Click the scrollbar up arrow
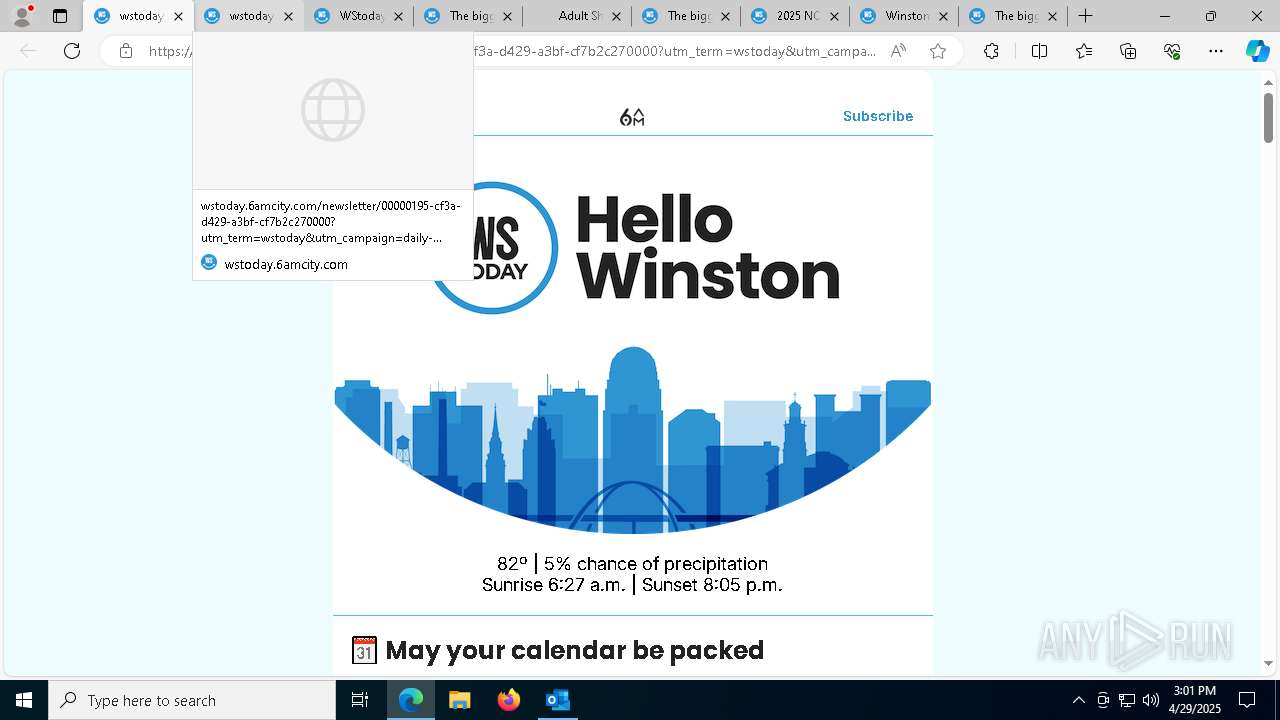Screen dimensions: 1280x720 (x=1268, y=82)
